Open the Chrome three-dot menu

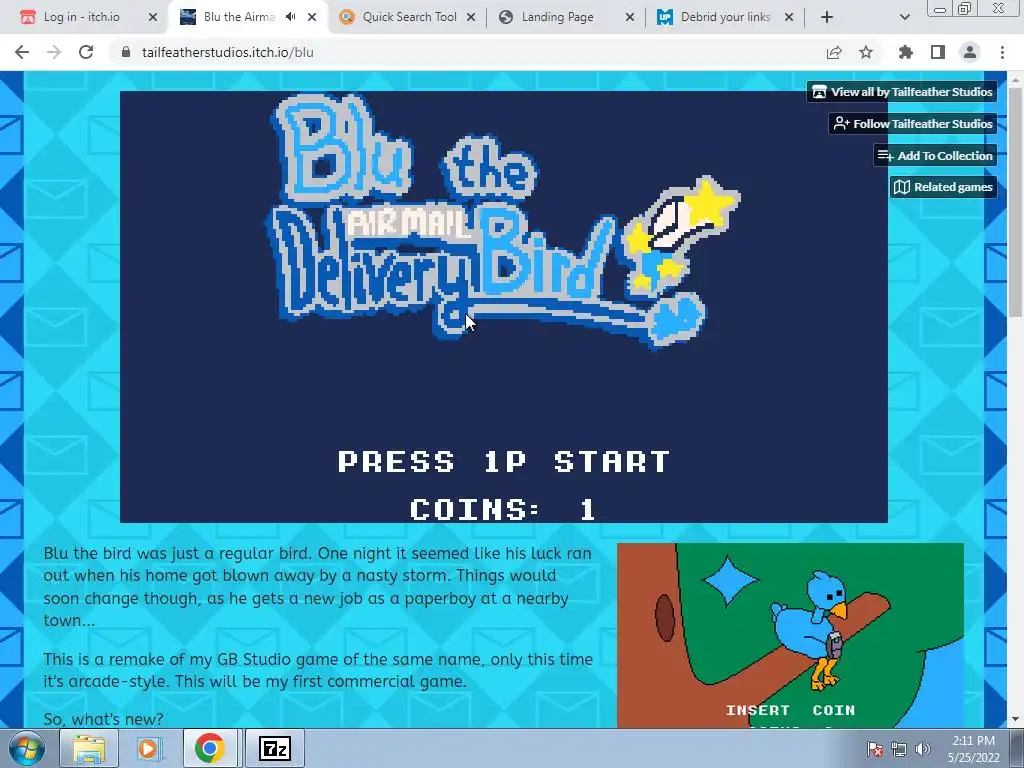click(x=1002, y=52)
